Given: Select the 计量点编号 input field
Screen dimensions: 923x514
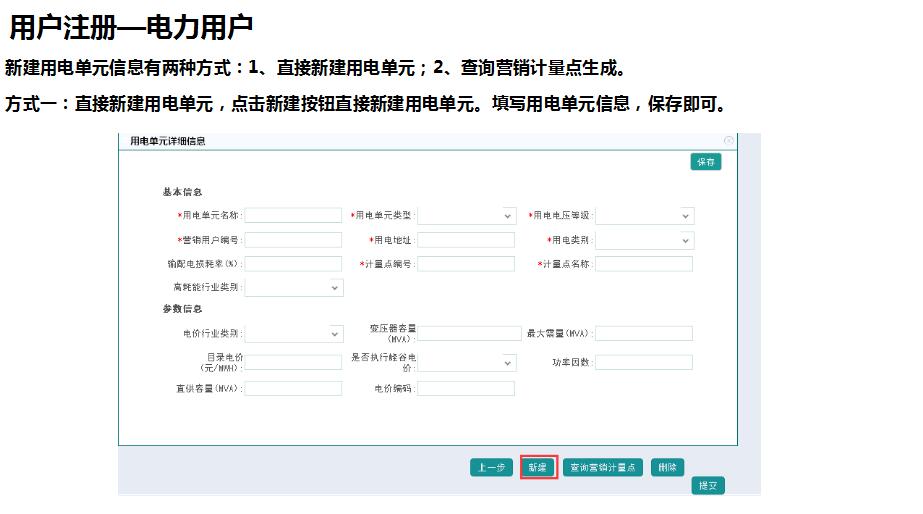Looking at the screenshot, I should coord(465,264).
